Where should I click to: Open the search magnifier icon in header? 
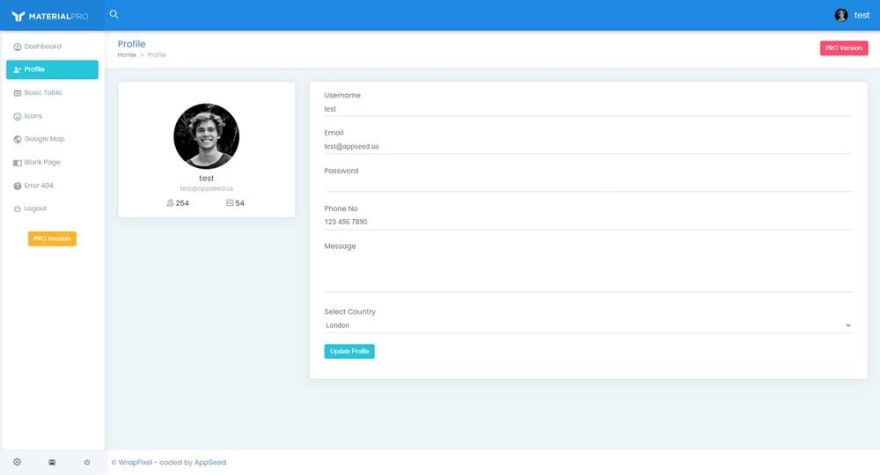click(x=114, y=15)
